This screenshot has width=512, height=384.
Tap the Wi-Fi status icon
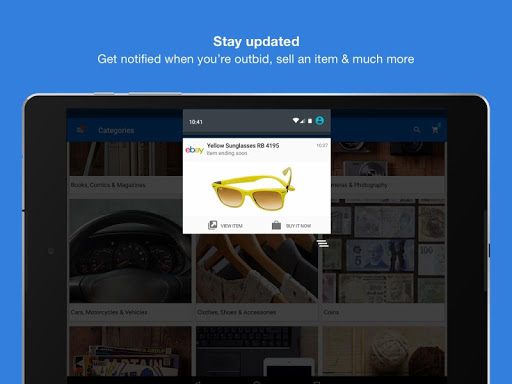(295, 121)
